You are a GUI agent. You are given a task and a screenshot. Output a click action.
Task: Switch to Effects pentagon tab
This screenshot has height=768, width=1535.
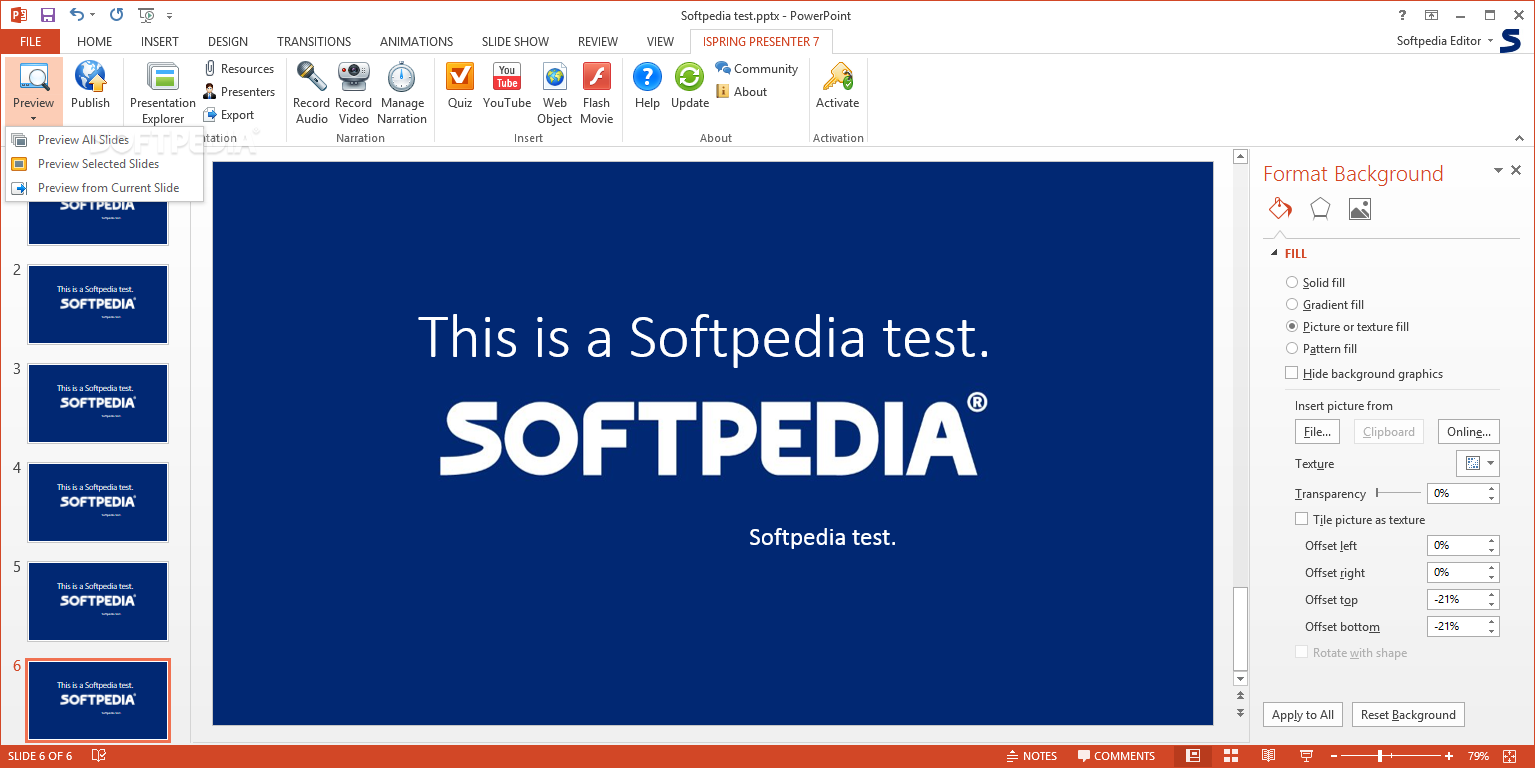click(x=1320, y=208)
